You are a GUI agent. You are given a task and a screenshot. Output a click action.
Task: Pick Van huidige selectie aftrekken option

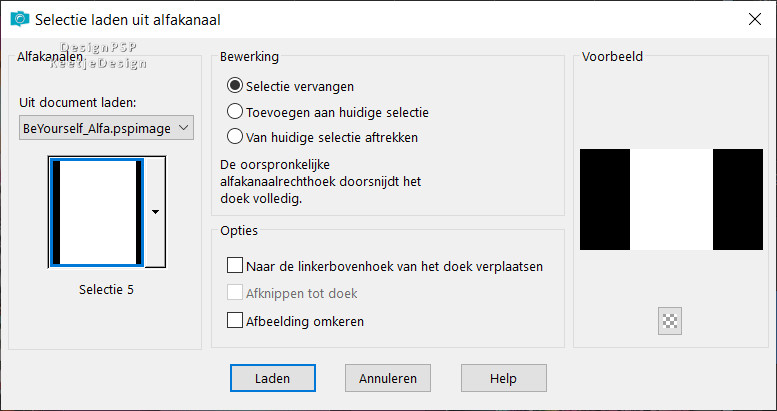236,137
